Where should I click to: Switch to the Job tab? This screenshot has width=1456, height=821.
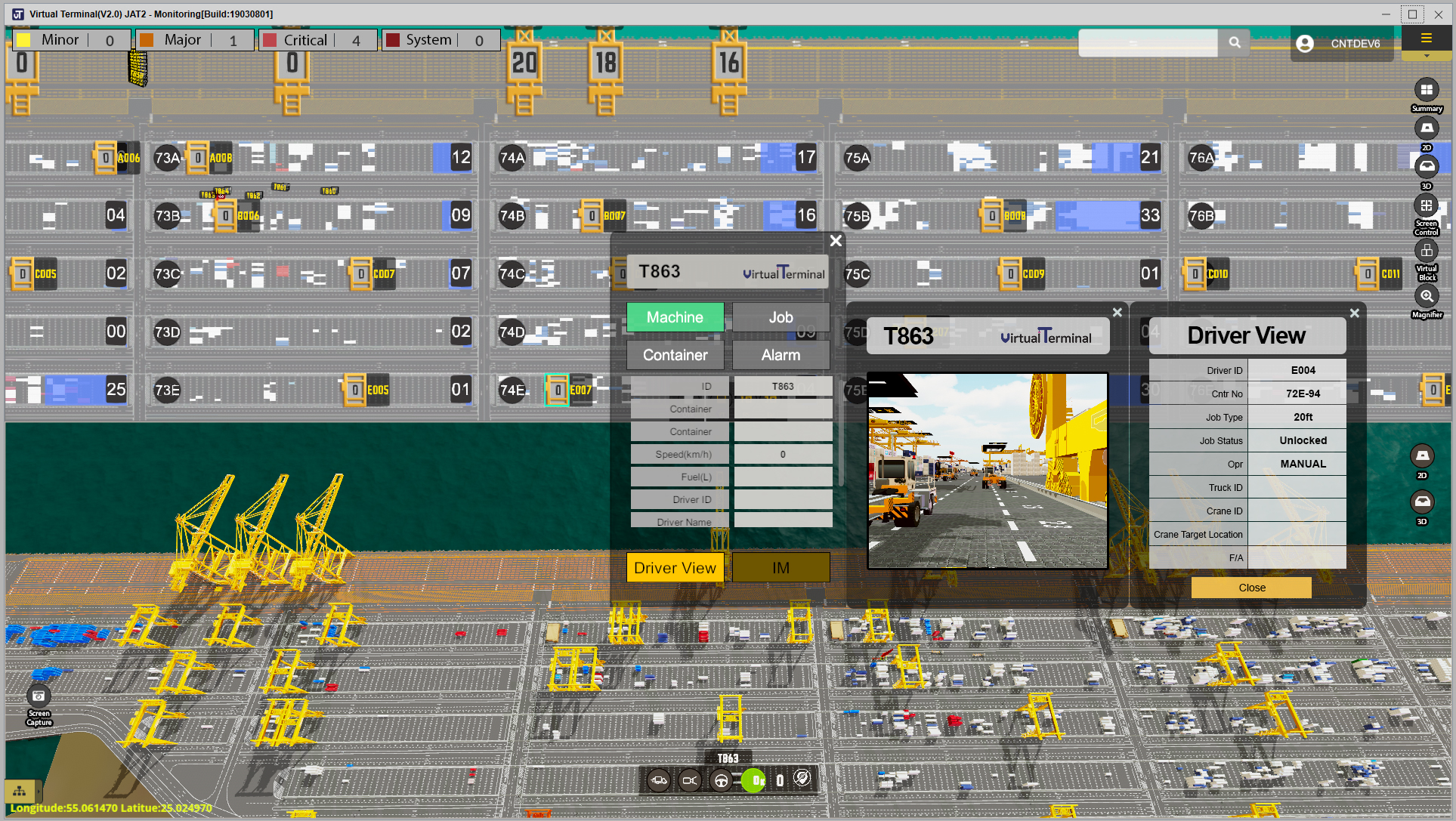click(x=781, y=317)
